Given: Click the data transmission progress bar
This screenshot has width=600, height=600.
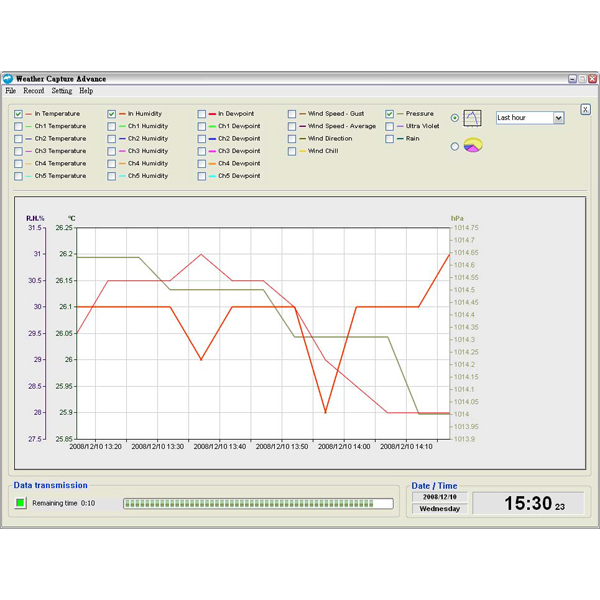Looking at the screenshot, I should (x=258, y=504).
